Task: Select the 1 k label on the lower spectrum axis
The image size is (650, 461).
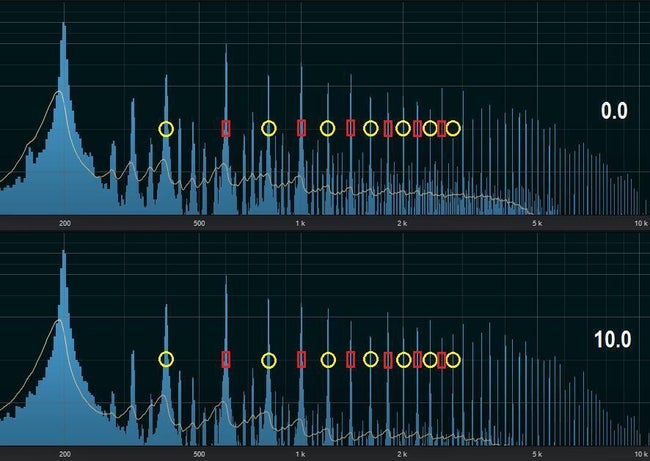Action: point(301,454)
